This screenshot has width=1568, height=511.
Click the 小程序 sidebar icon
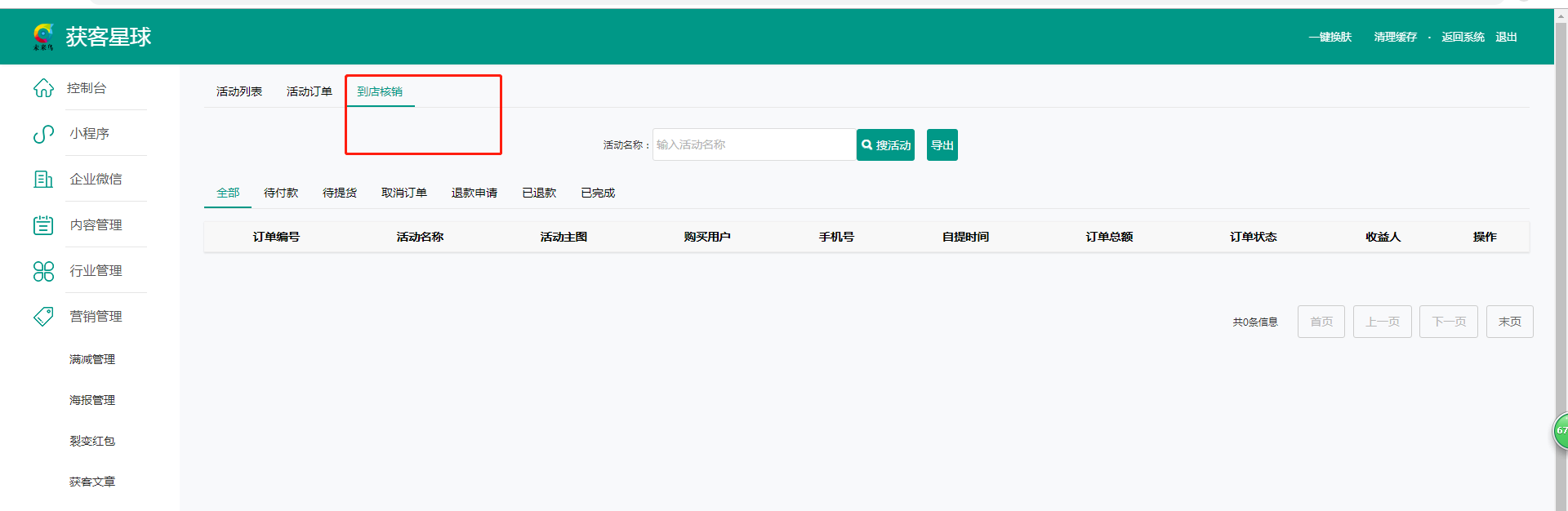(43, 134)
